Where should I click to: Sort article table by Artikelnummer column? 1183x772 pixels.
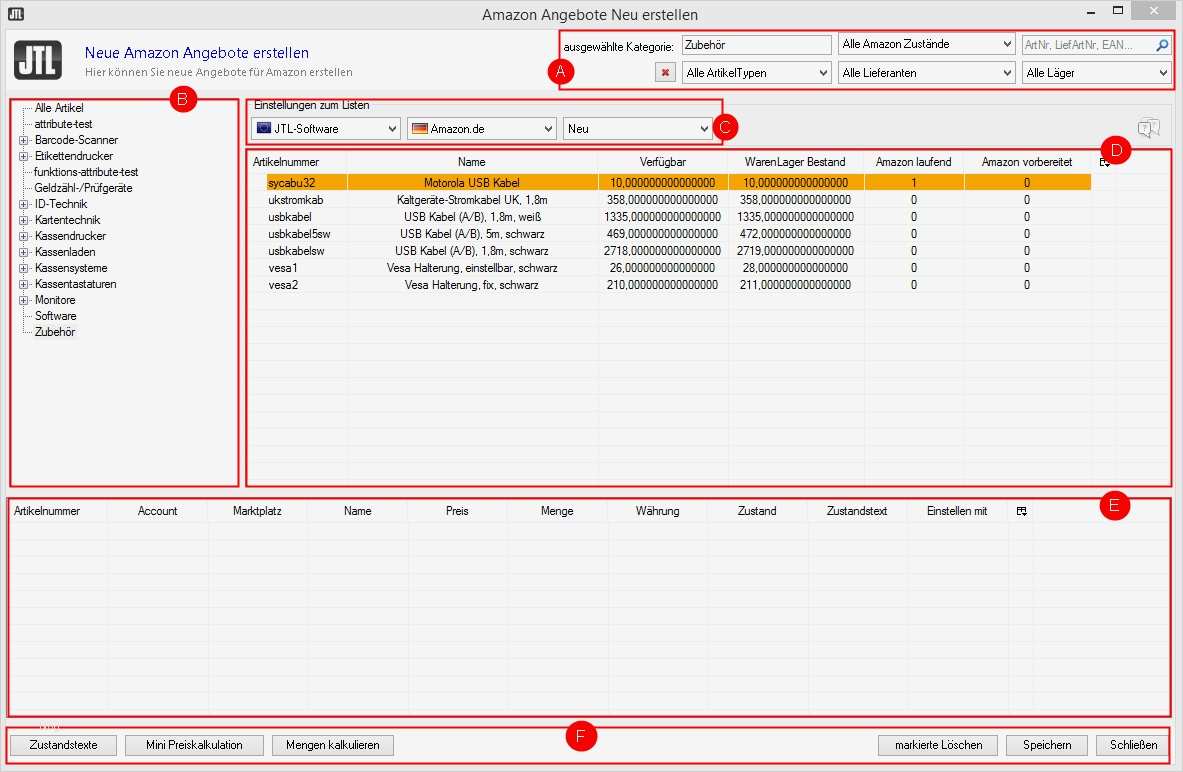[x=286, y=162]
